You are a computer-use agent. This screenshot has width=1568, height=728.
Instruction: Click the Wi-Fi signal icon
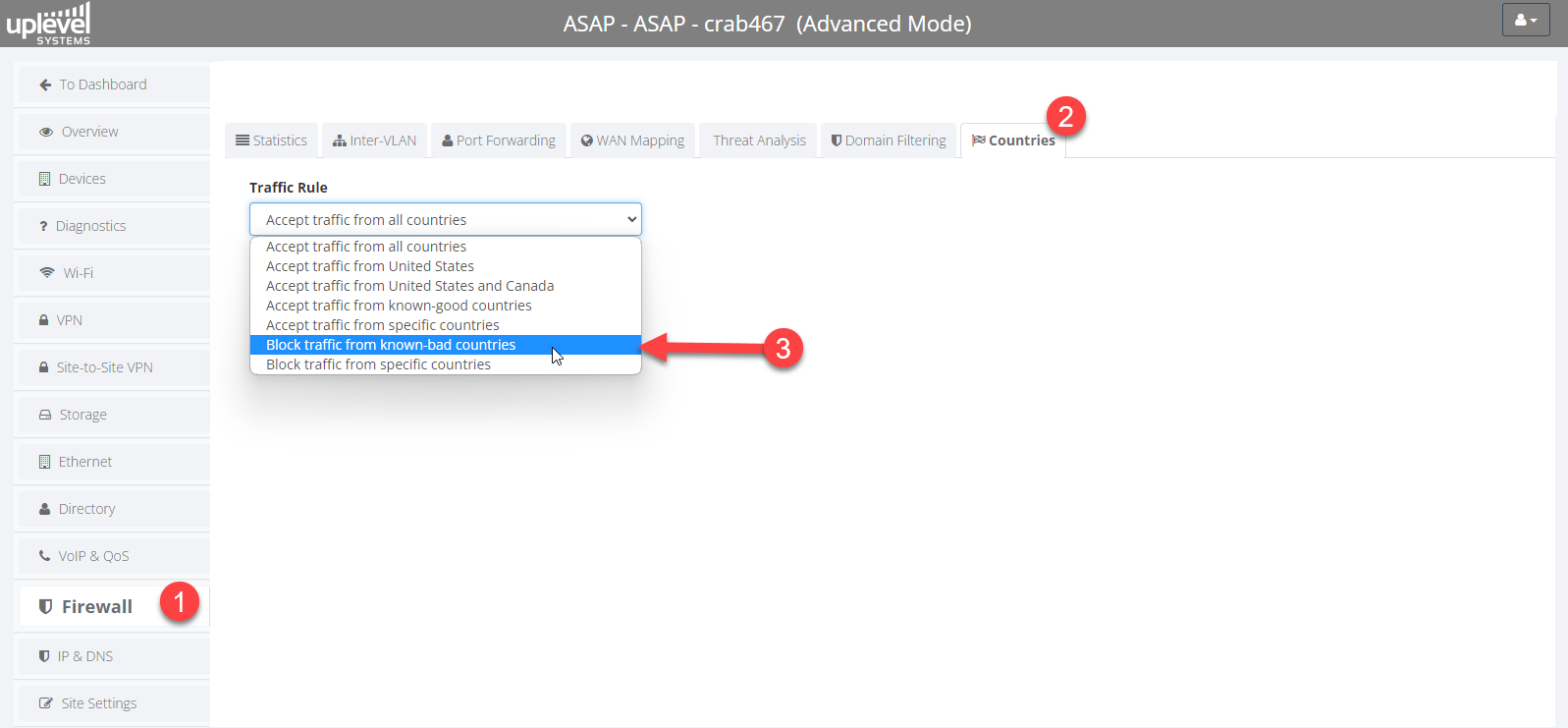(47, 273)
